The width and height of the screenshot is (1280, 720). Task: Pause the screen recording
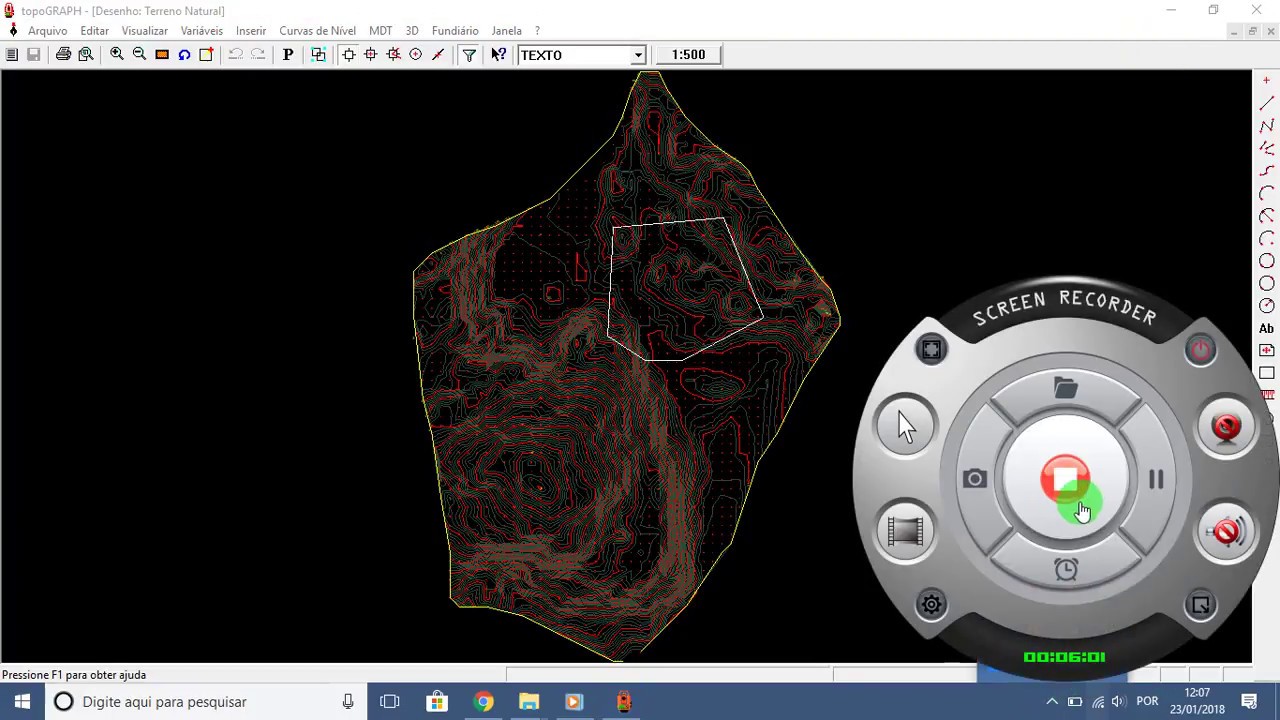click(1156, 480)
